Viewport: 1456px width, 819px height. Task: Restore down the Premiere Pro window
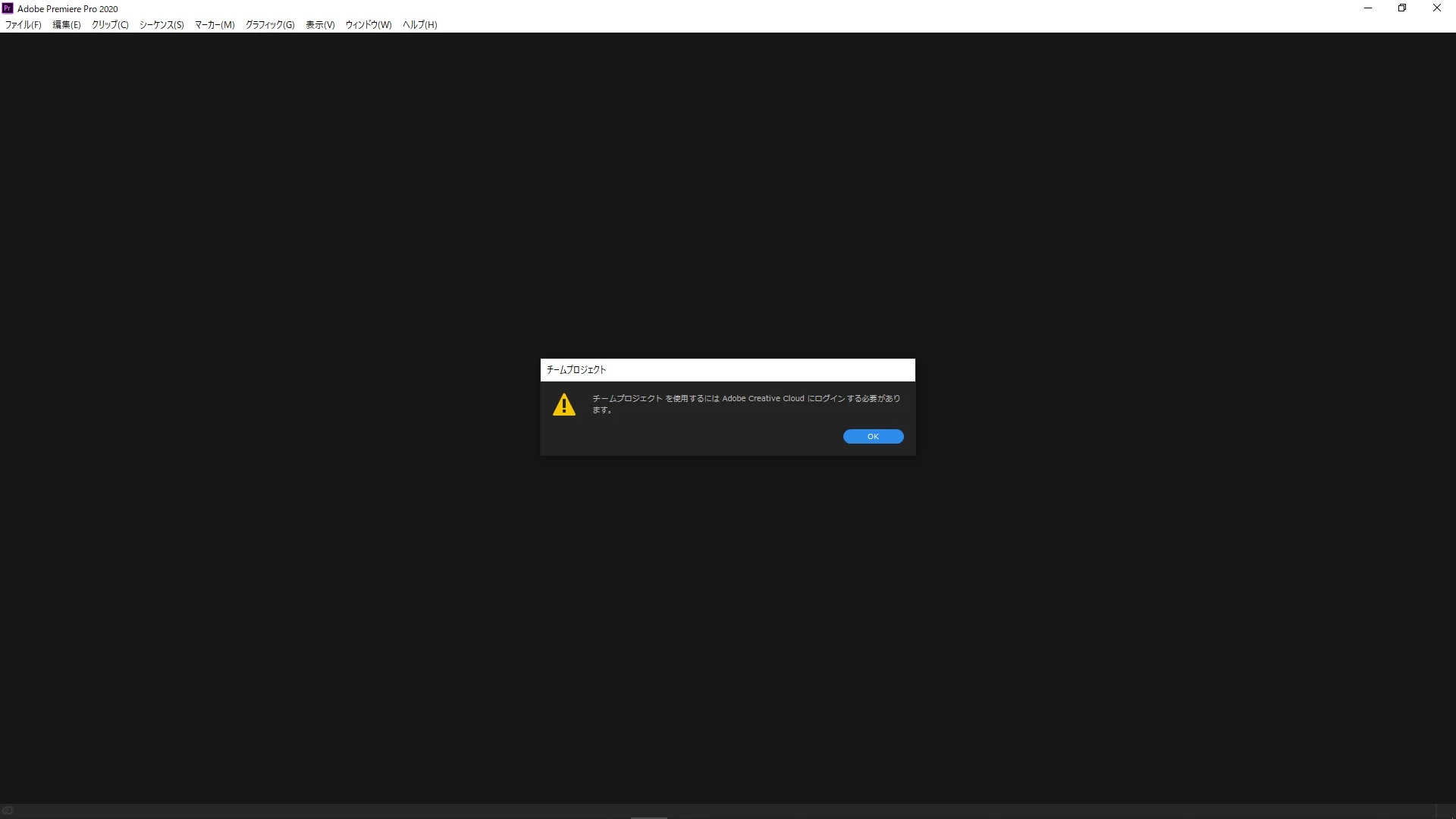tap(1402, 8)
